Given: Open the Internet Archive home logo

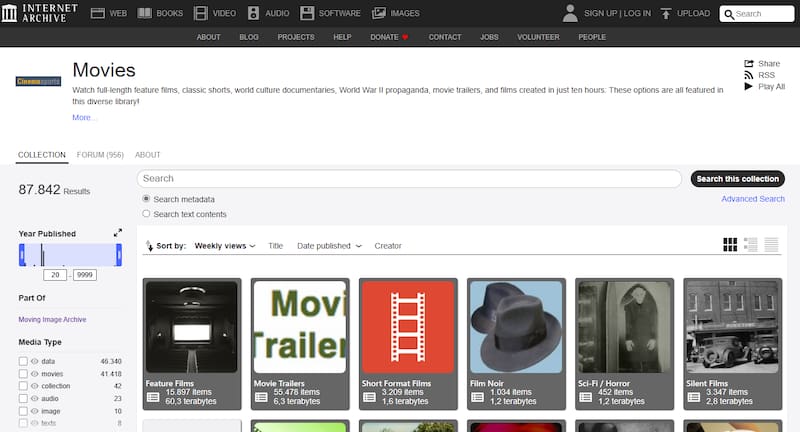Looking at the screenshot, I should coord(40,13).
